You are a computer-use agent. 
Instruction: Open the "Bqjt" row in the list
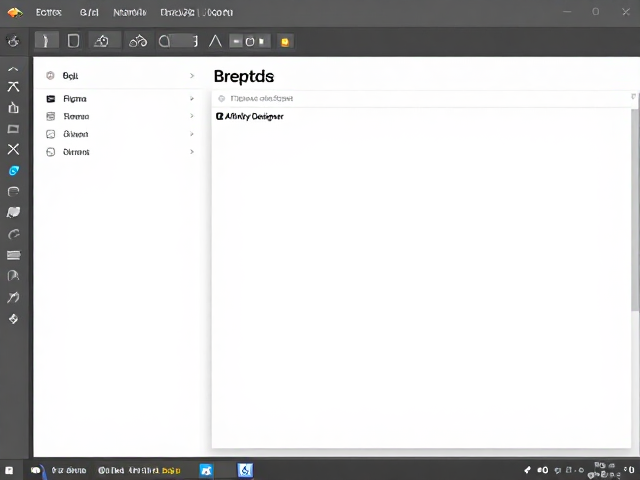coord(118,76)
